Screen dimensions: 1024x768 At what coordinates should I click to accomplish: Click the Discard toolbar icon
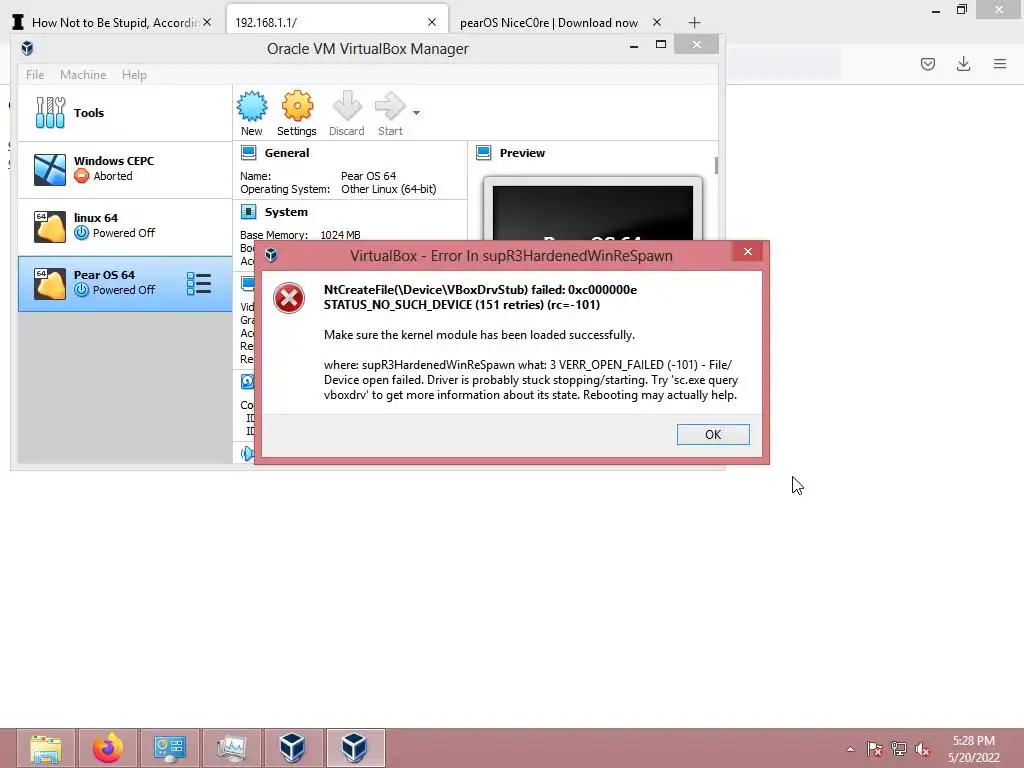click(347, 106)
